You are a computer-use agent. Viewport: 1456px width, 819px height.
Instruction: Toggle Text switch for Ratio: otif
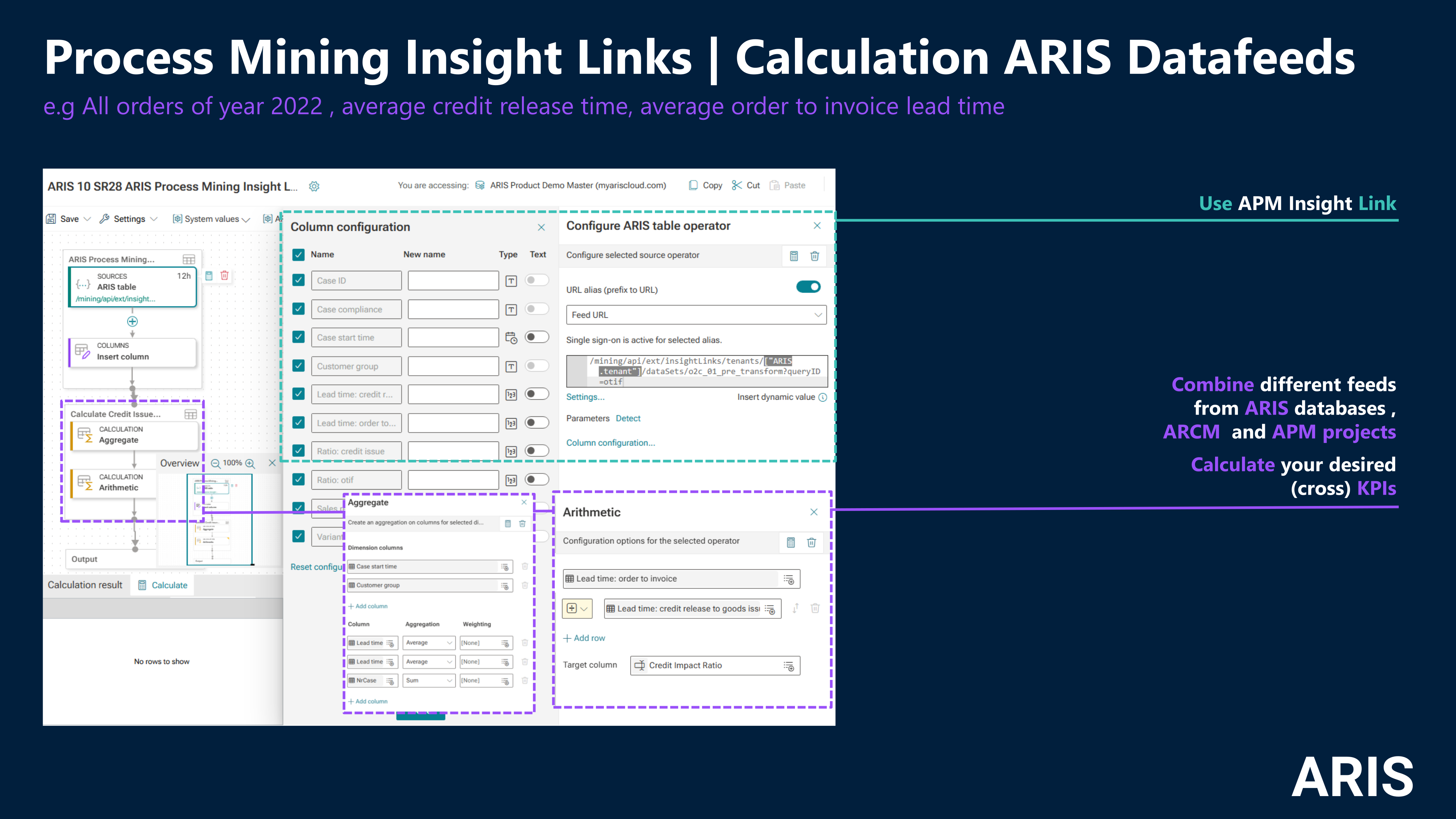point(537,480)
